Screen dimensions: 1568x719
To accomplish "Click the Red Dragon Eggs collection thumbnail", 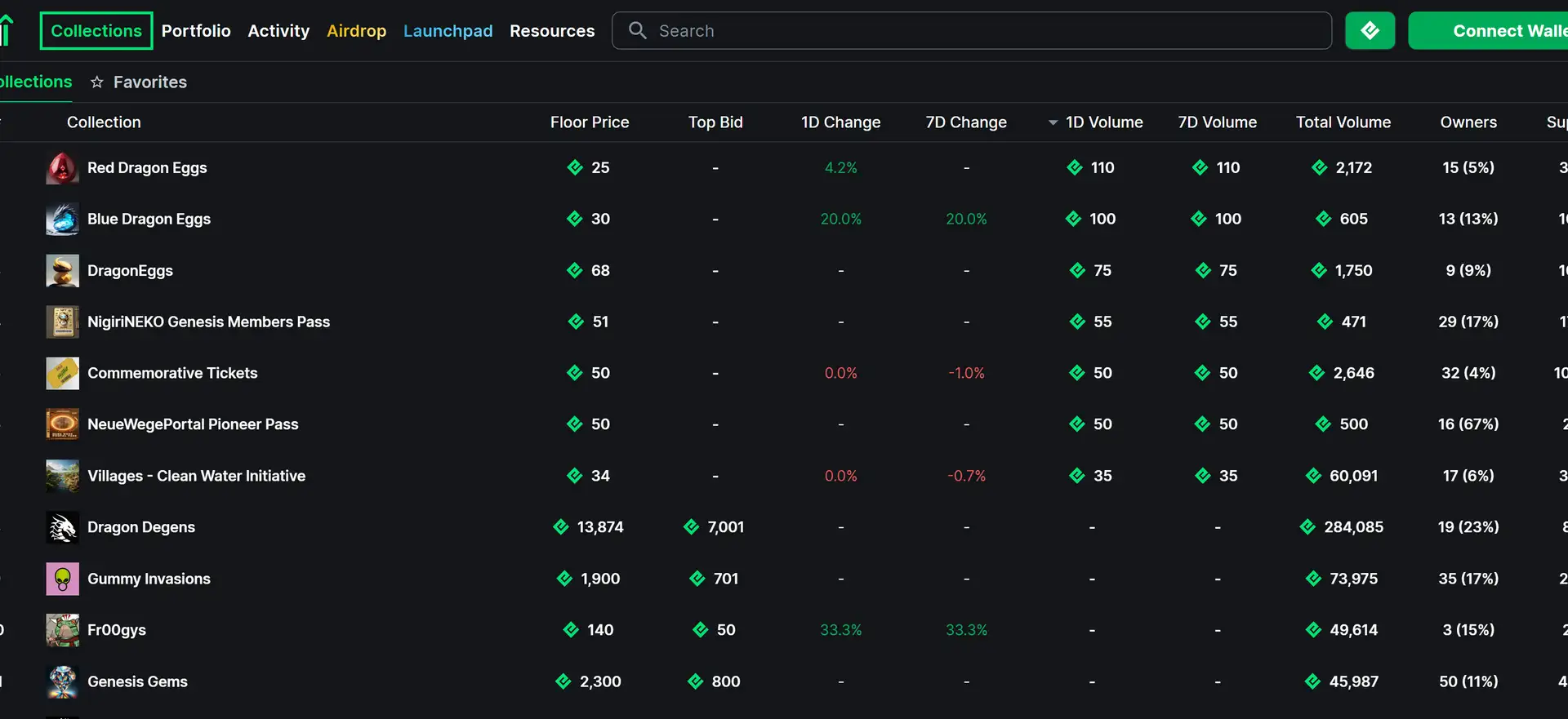I will 62,168.
